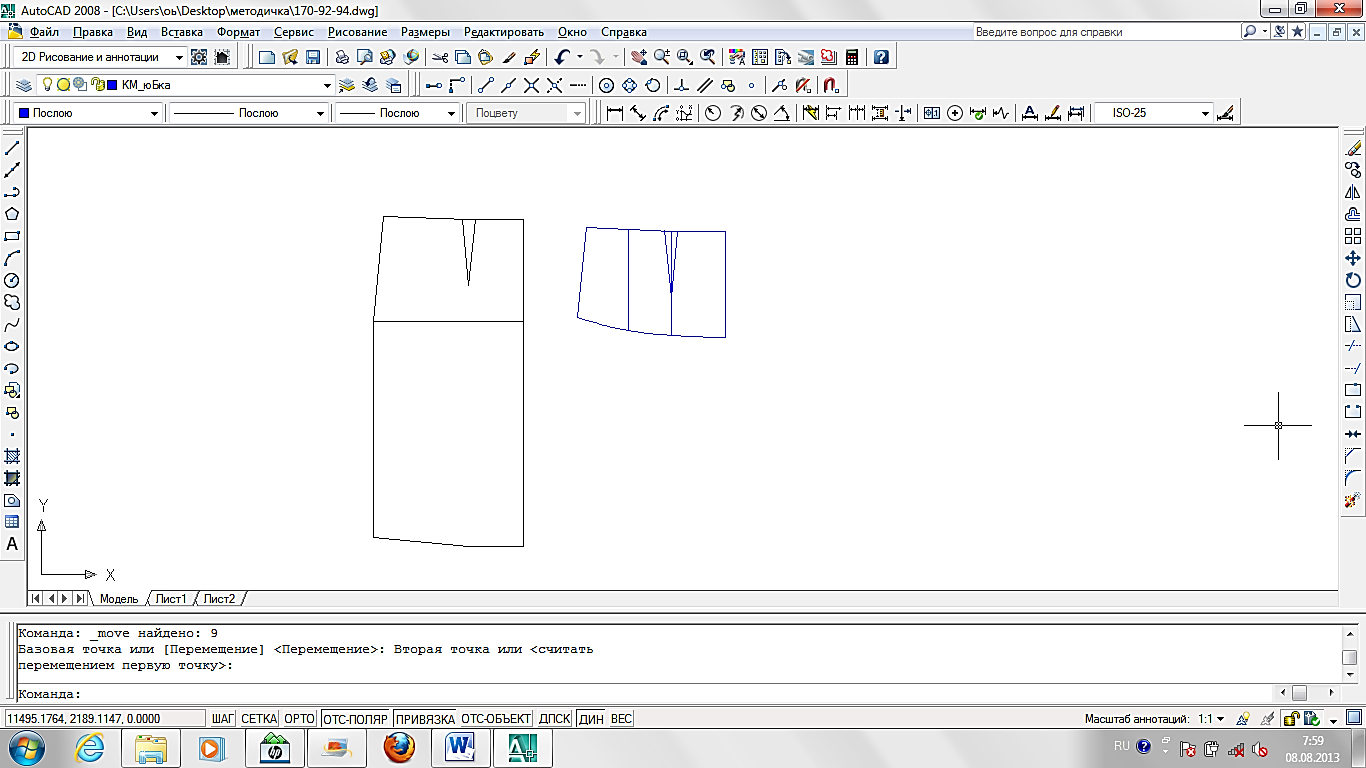
Task: Toggle ПРИВЯЗКА object snap
Action: pos(425,719)
